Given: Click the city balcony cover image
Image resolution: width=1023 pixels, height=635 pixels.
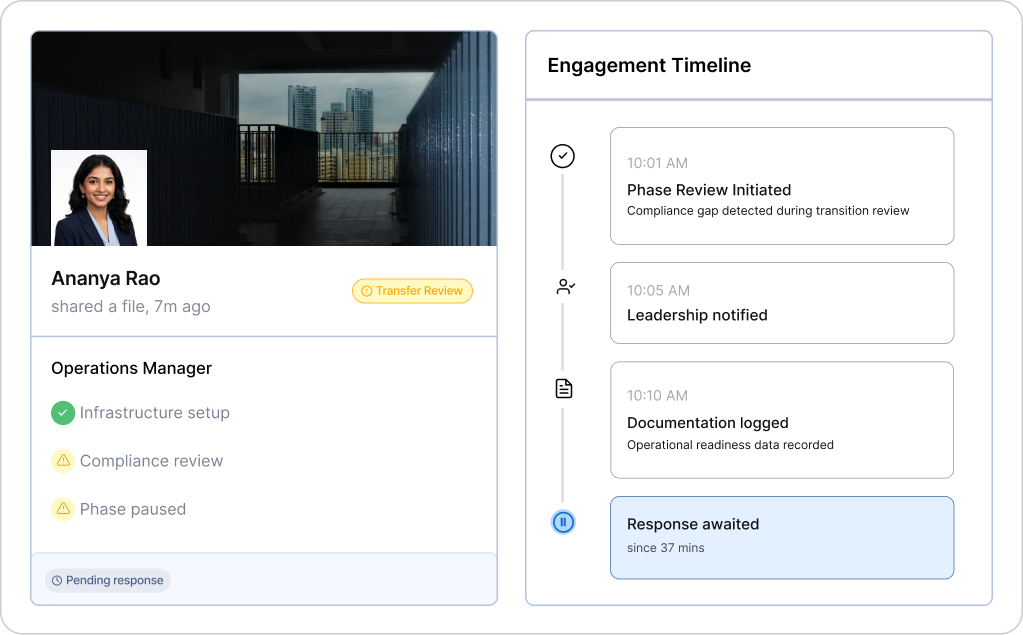Looking at the screenshot, I should click(320, 130).
